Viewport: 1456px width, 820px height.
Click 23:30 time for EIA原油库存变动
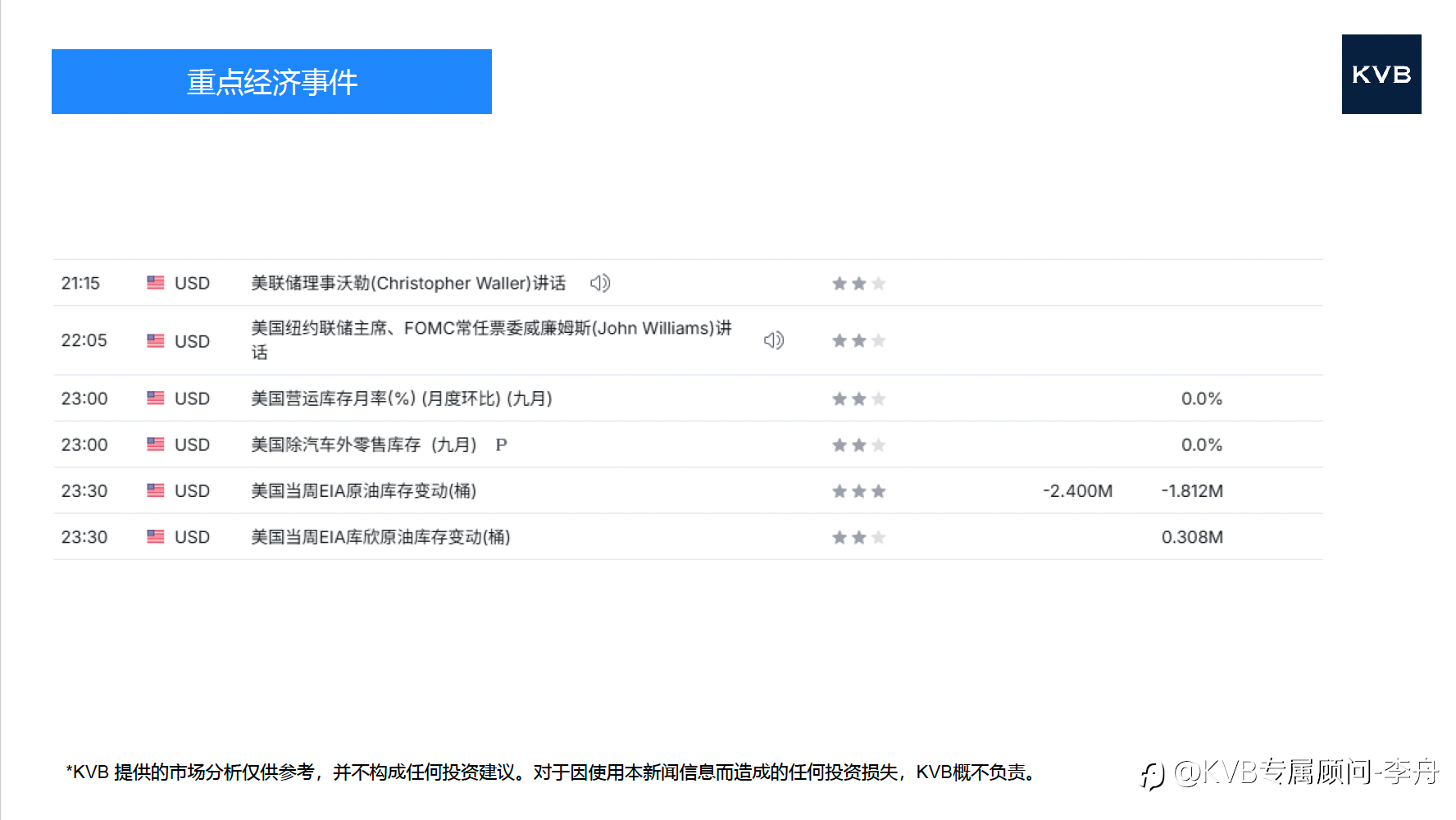[84, 490]
